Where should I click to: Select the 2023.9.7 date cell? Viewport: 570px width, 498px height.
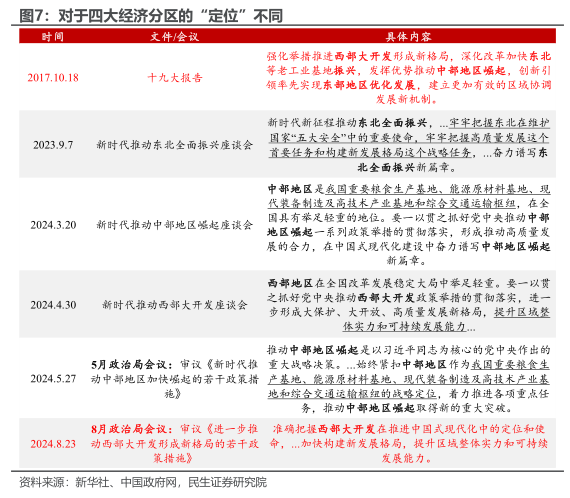(53, 145)
